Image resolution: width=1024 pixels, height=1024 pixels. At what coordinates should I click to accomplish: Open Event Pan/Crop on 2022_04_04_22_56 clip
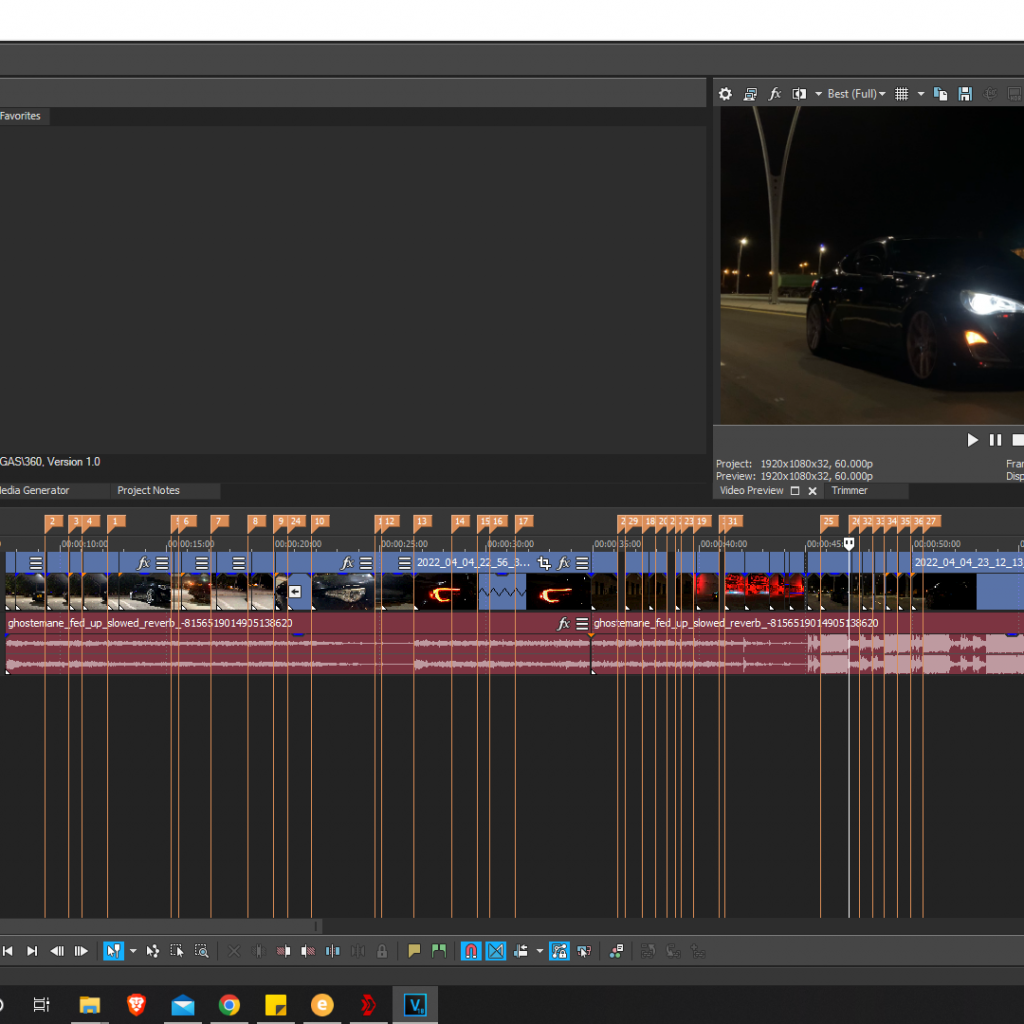(x=544, y=562)
